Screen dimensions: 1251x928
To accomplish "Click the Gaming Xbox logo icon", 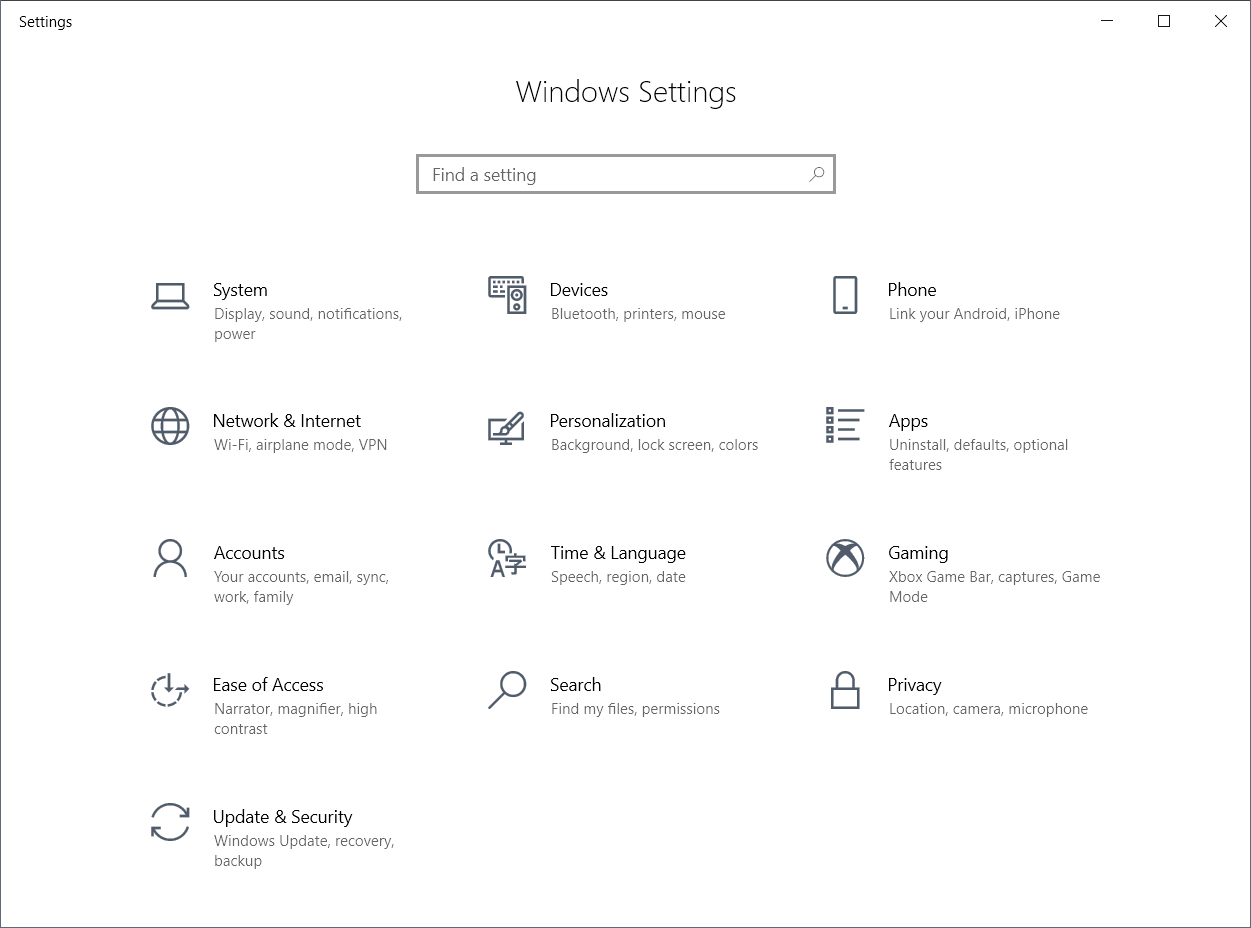I will pos(845,558).
